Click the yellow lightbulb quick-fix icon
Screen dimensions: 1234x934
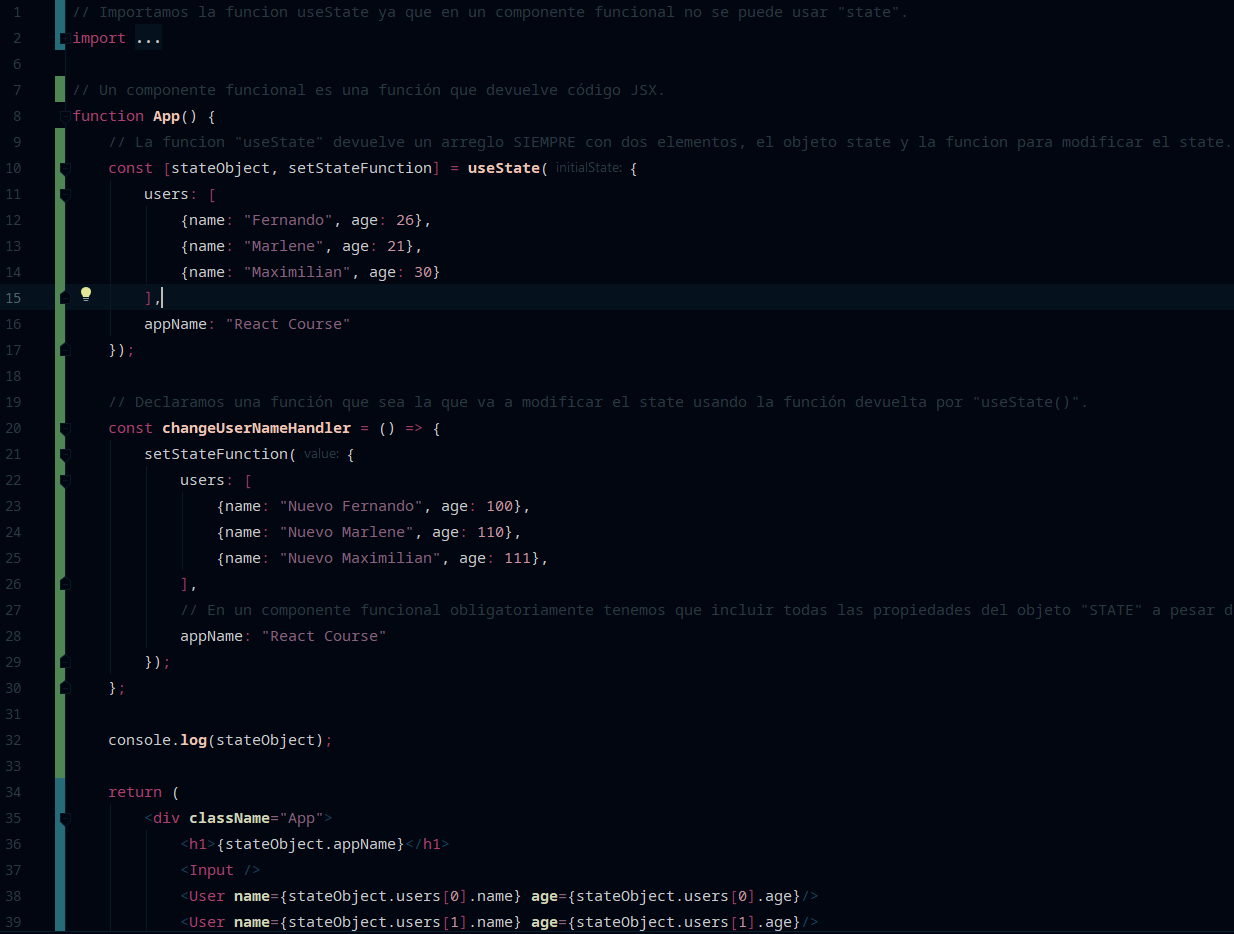tap(86, 294)
